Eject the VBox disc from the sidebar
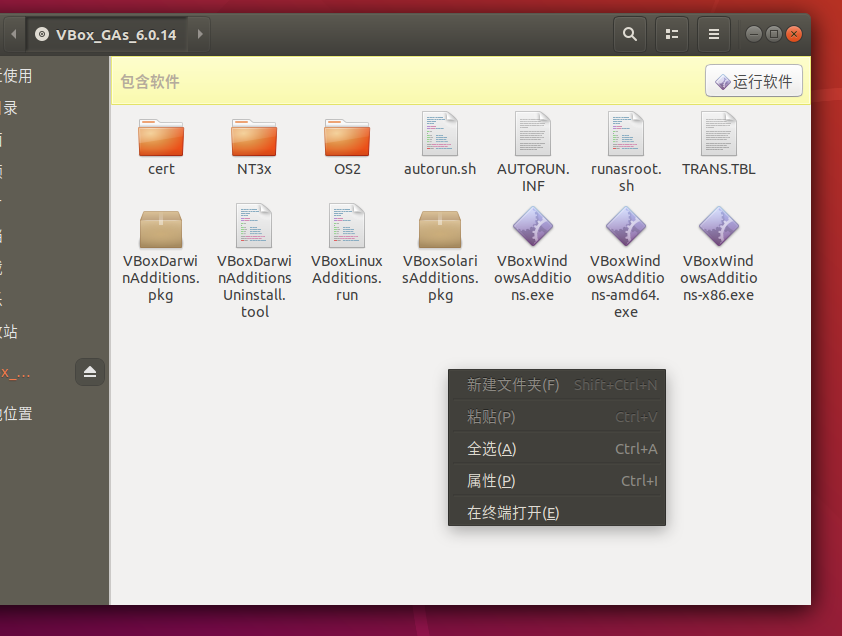 (x=90, y=372)
